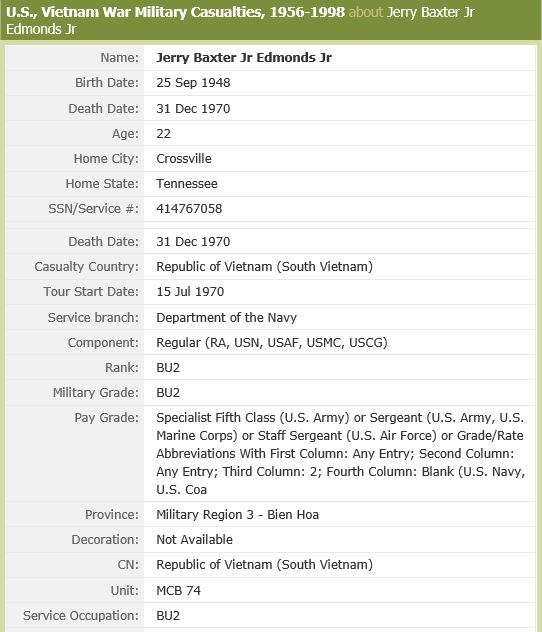Click the Component value Regular (RA, USN...)
Viewport: 542px width, 632px height.
point(272,343)
